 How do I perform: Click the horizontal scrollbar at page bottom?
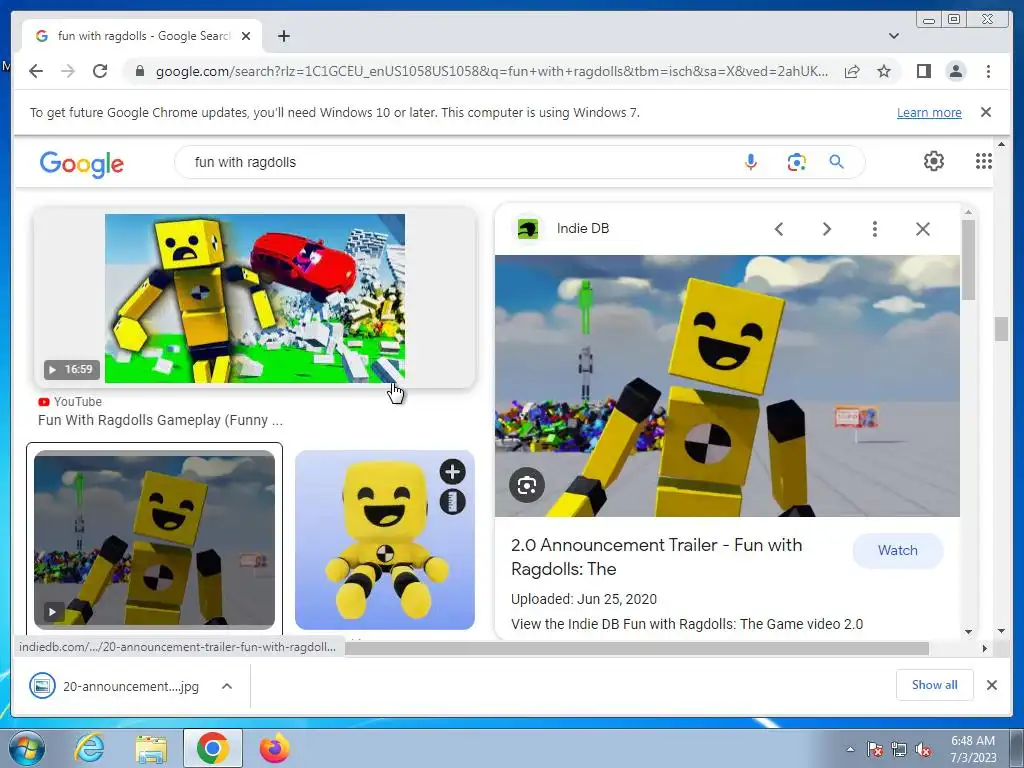pos(637,648)
